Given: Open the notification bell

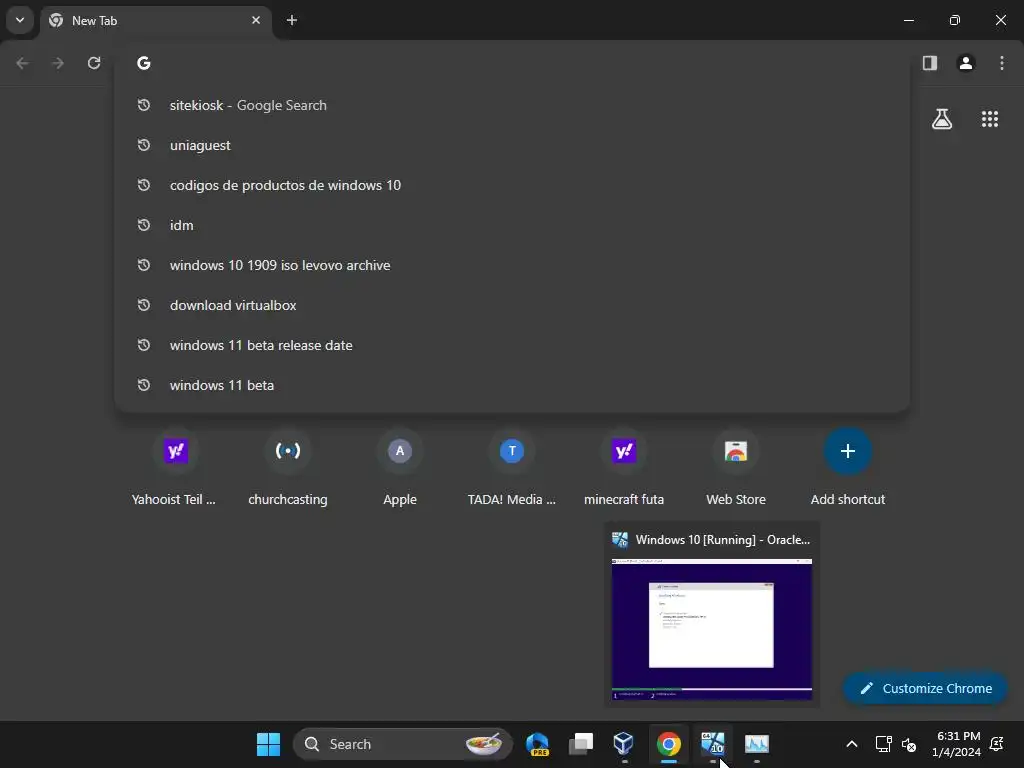Looking at the screenshot, I should pos(997,744).
